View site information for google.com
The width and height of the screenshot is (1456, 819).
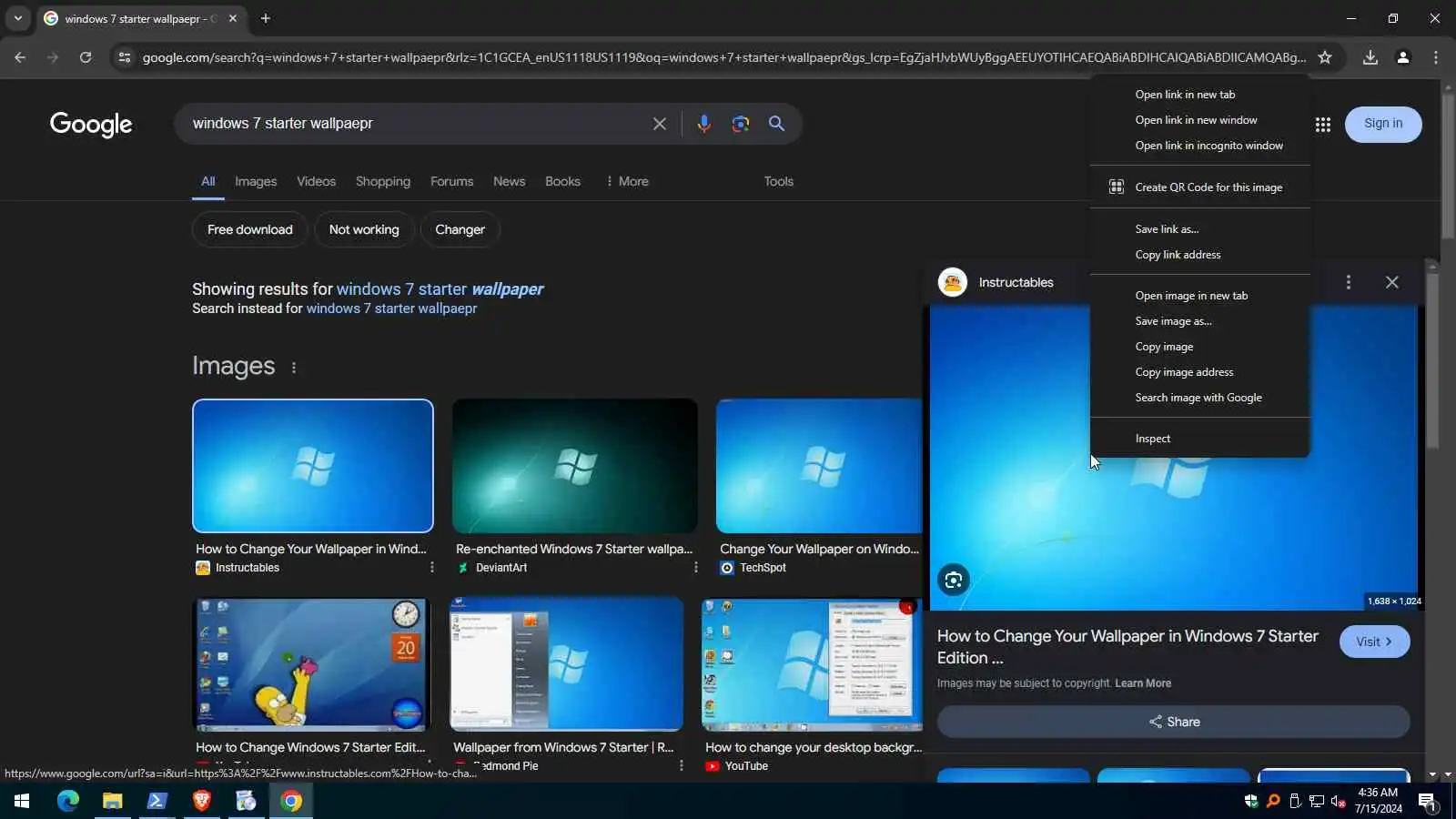click(125, 57)
